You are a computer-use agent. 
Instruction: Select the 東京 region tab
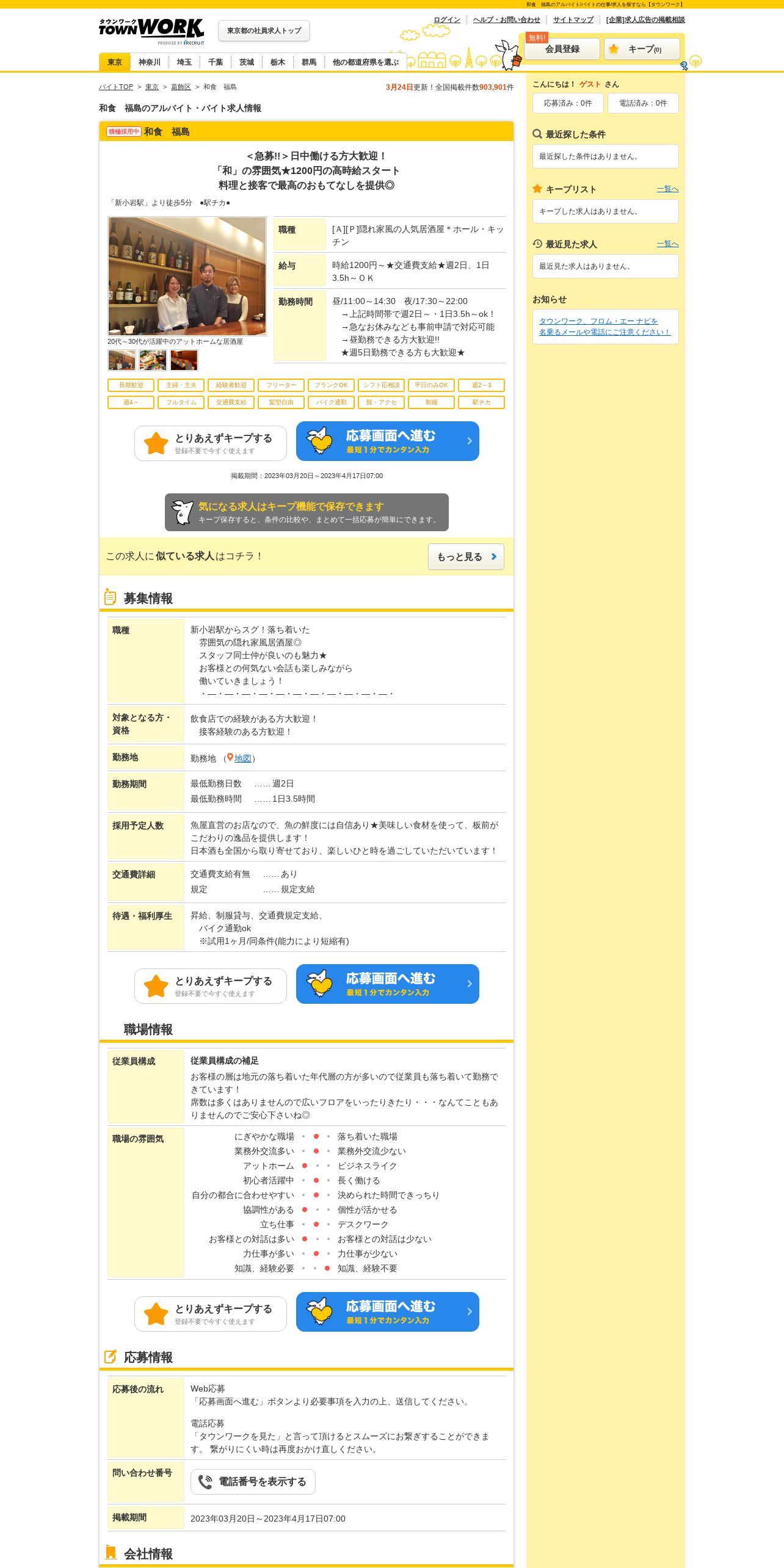(115, 62)
